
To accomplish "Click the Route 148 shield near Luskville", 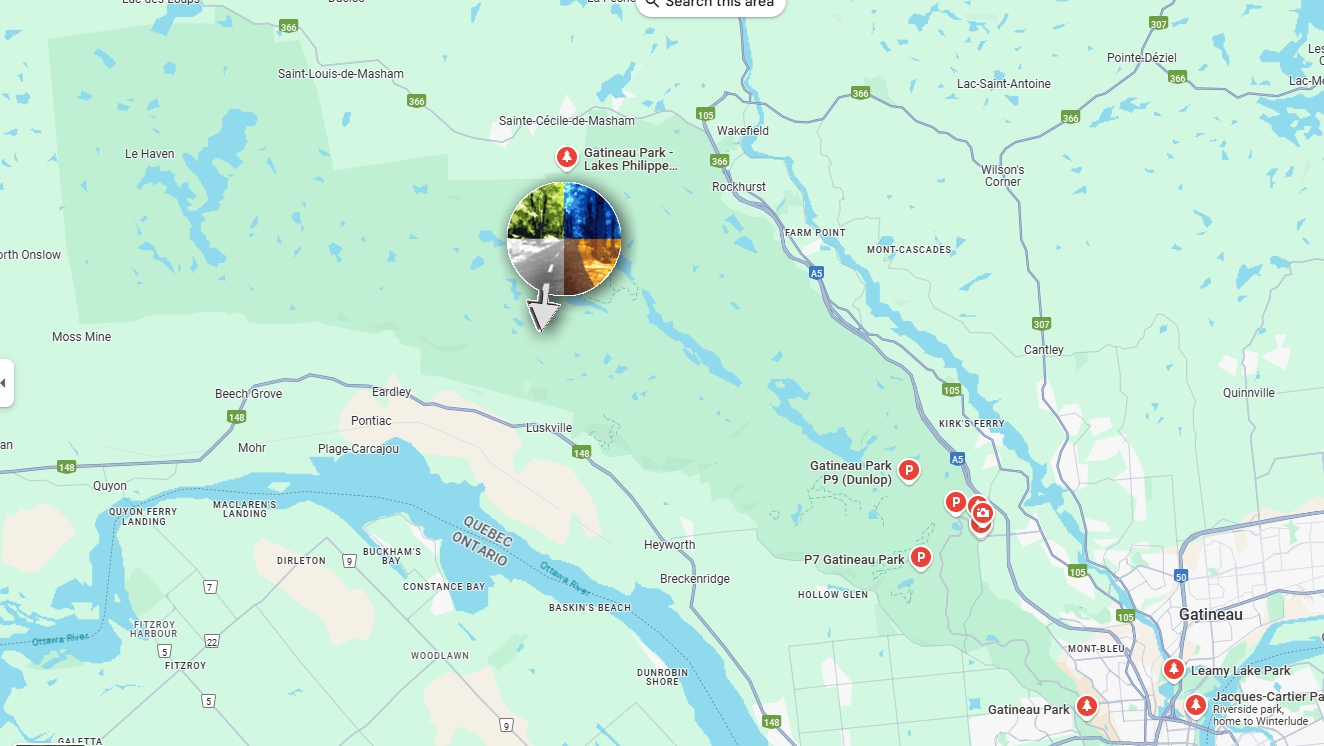I will click(582, 453).
